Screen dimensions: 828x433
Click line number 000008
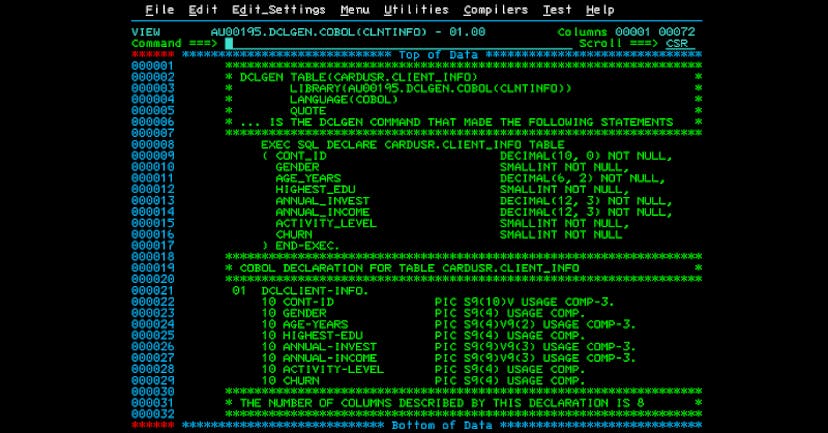153,145
